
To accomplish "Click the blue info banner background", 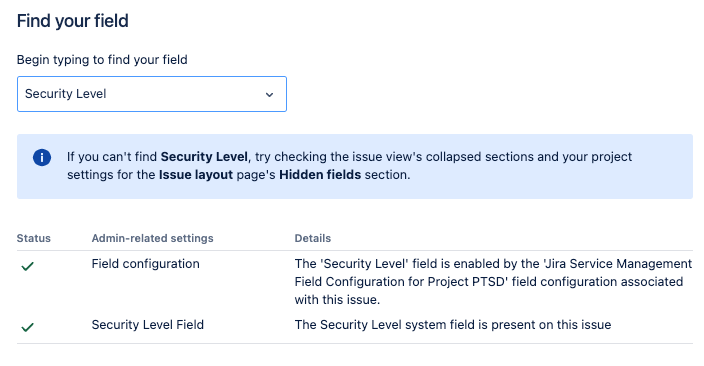I will (x=355, y=166).
